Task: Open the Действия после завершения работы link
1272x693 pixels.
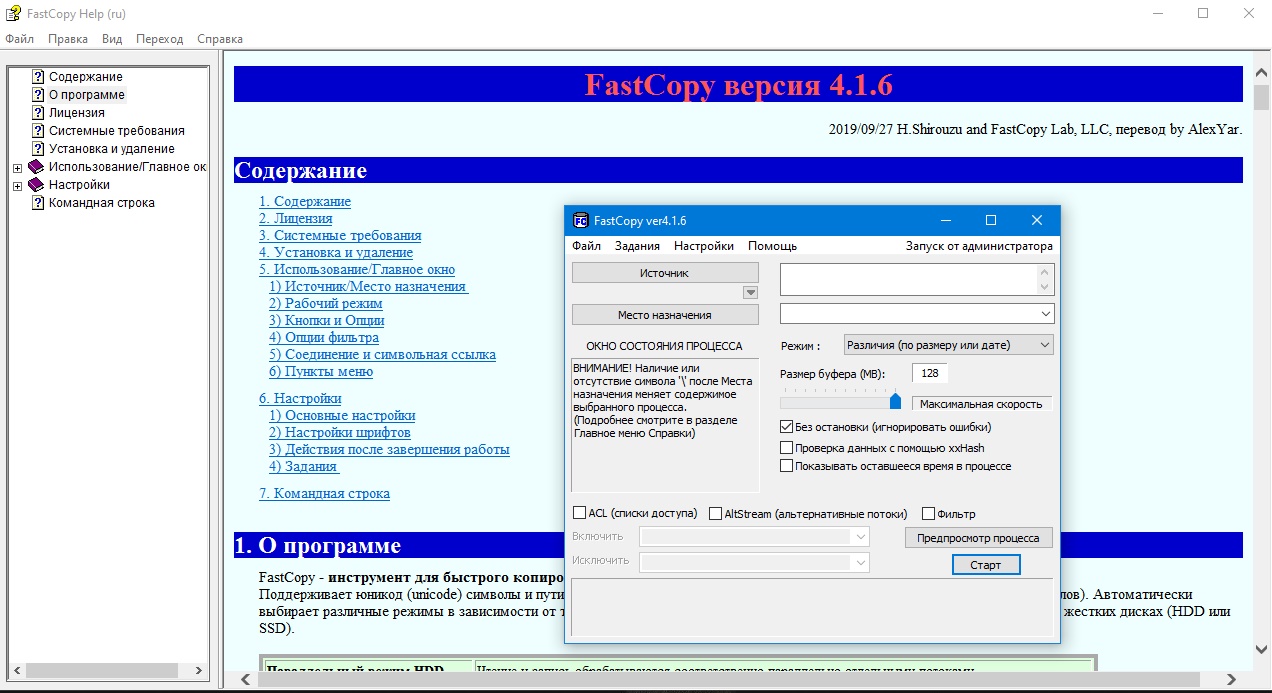Action: (389, 450)
